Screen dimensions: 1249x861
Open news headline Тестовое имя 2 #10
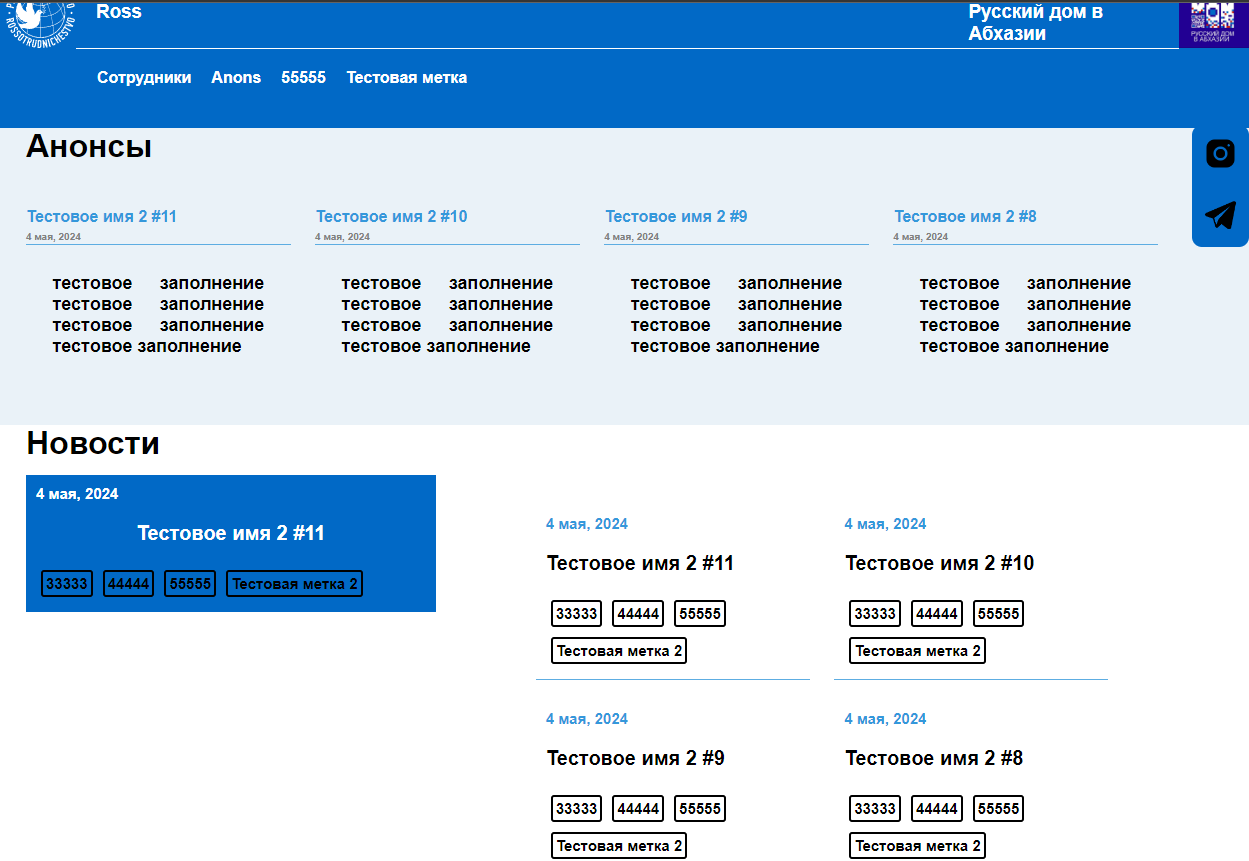coord(939,564)
